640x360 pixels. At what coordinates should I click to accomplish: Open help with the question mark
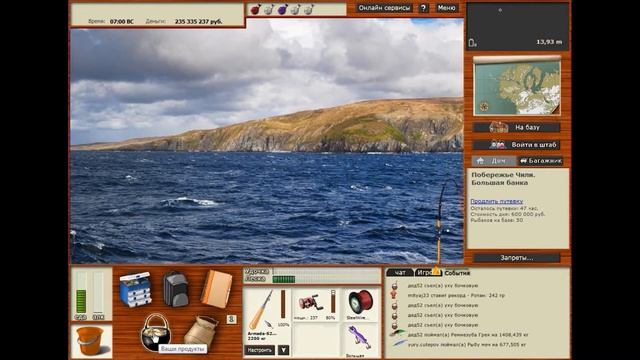pos(423,8)
